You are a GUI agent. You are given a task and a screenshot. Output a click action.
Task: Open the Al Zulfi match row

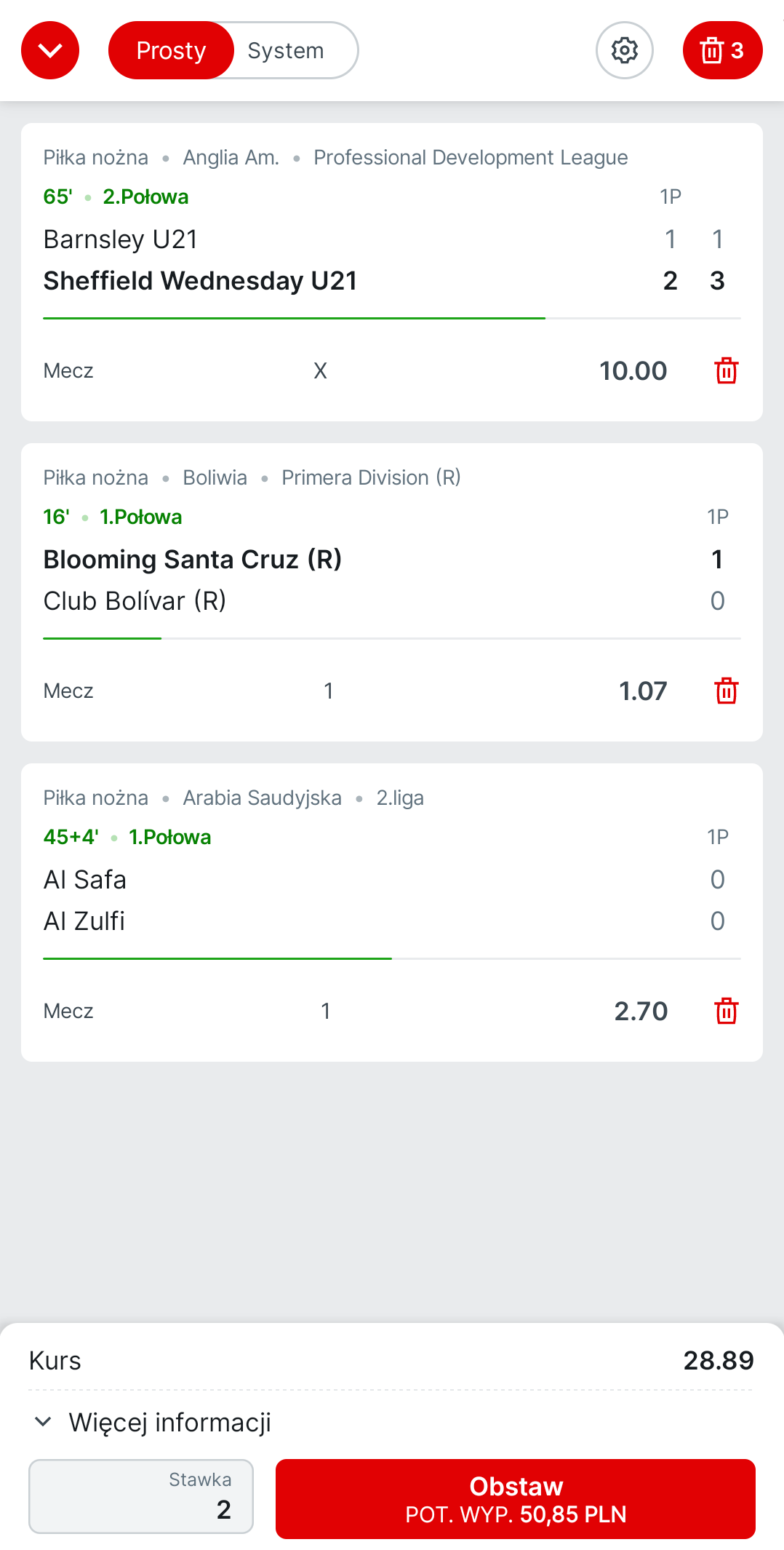pyautogui.click(x=84, y=921)
